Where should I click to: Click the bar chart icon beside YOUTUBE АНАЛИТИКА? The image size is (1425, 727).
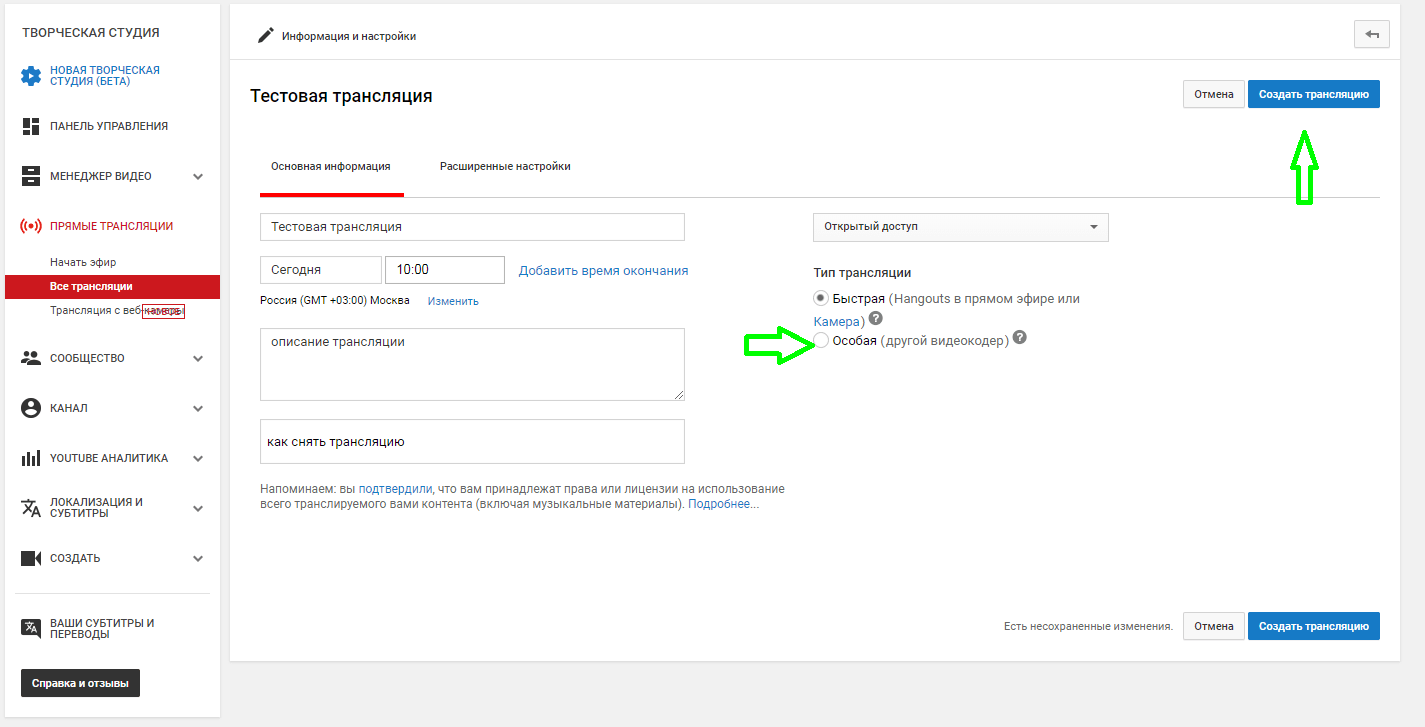tap(31, 458)
